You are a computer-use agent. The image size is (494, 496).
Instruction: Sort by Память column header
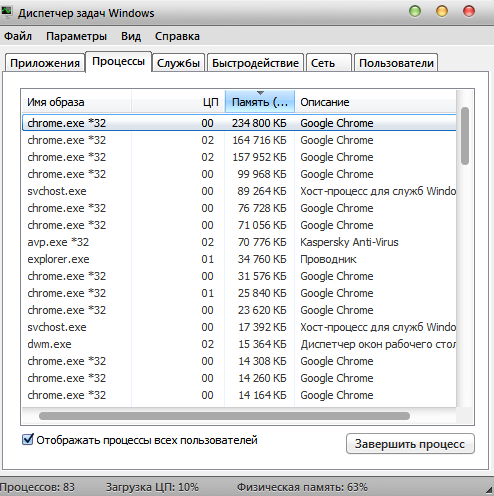(260, 102)
